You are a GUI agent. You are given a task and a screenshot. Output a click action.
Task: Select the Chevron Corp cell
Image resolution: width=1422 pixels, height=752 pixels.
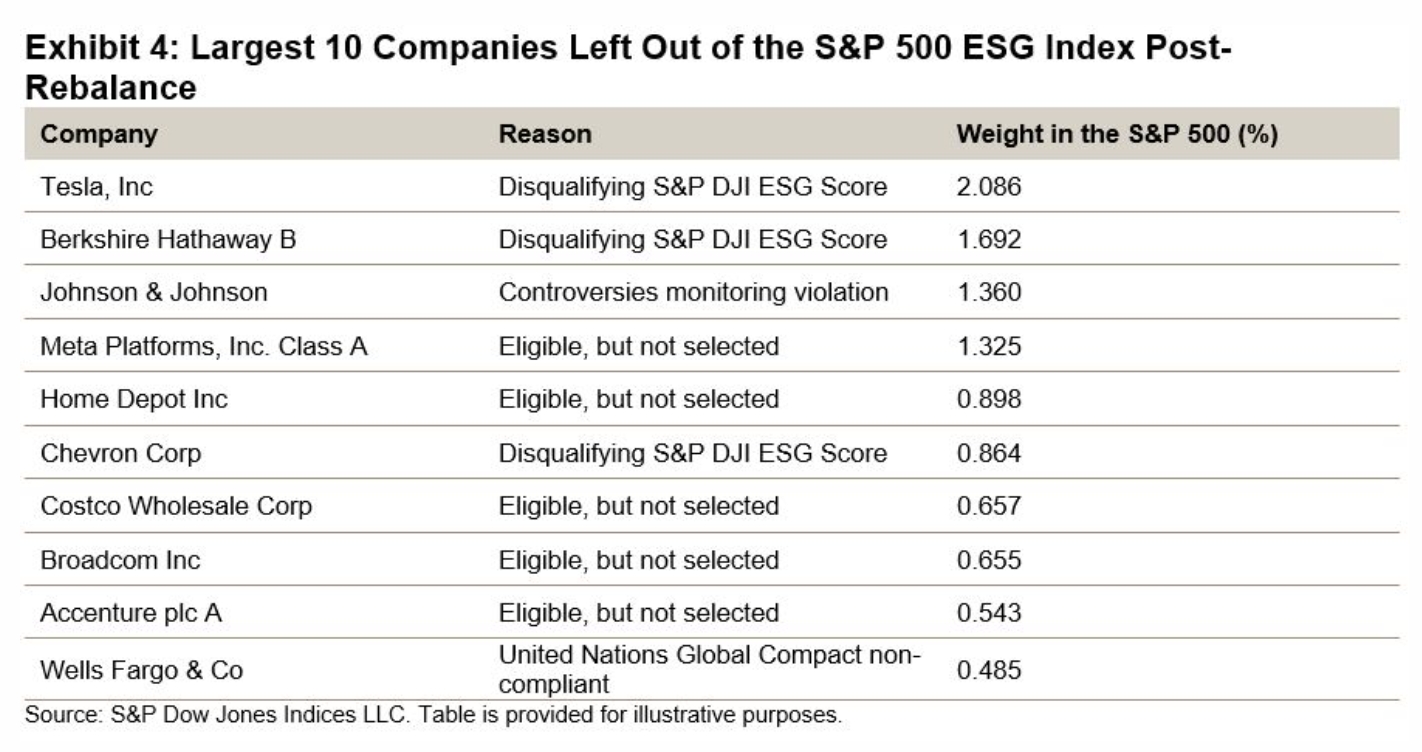tap(121, 453)
